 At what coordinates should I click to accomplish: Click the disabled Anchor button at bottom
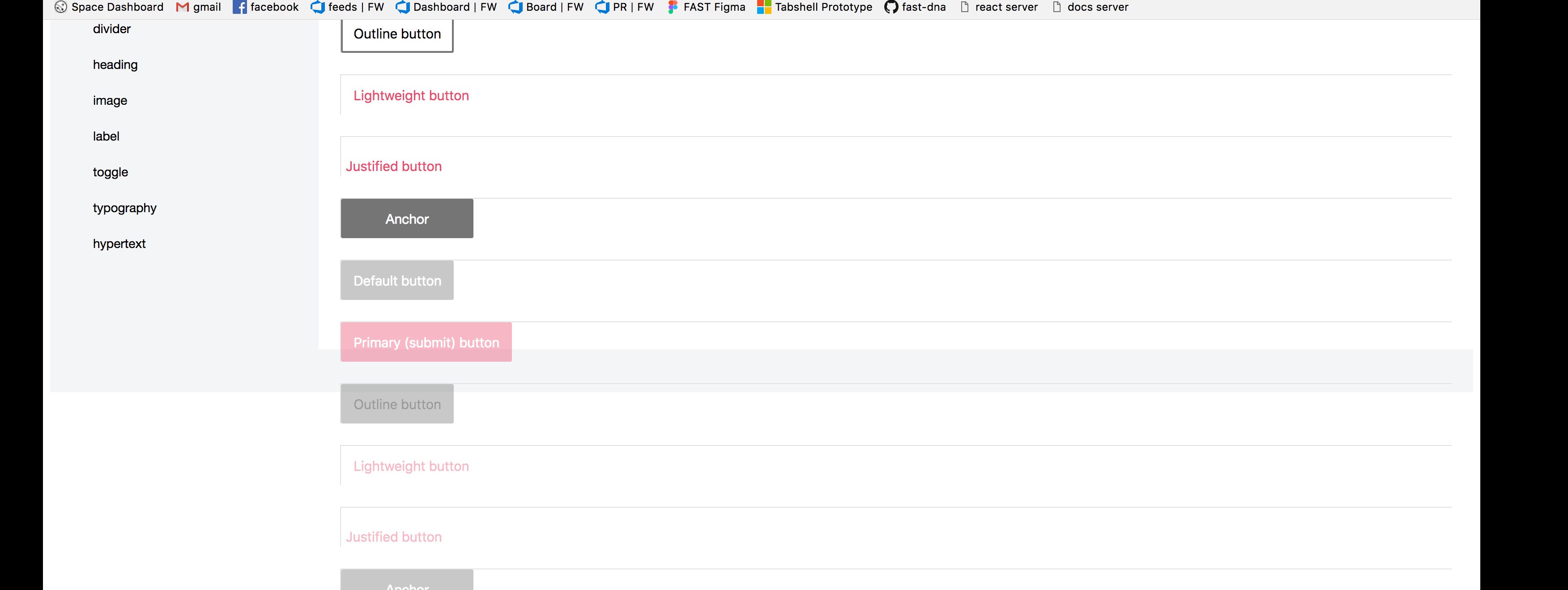tap(407, 580)
